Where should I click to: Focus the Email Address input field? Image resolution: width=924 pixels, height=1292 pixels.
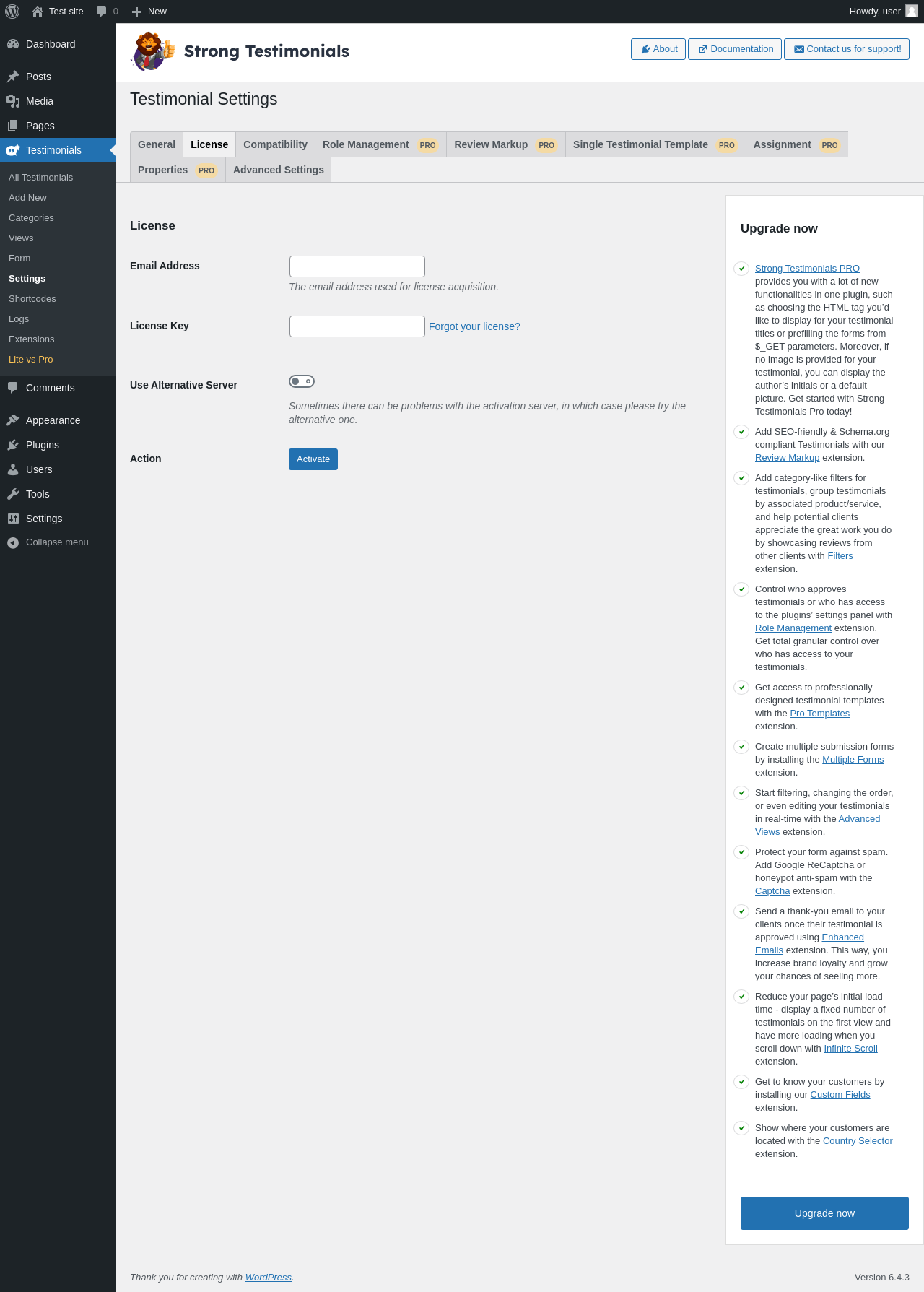[x=357, y=266]
